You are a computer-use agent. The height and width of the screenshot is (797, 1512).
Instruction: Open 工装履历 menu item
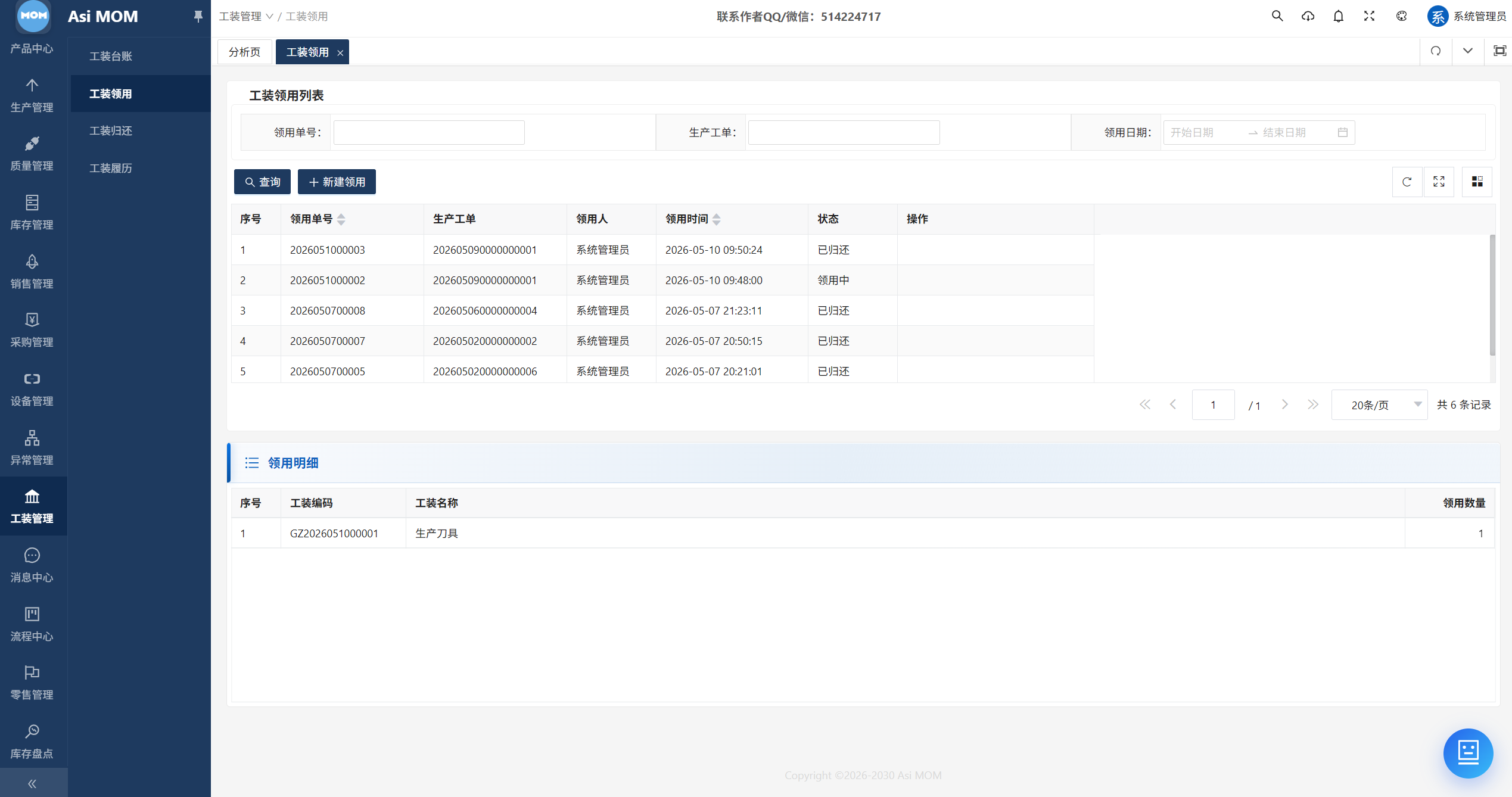141,168
